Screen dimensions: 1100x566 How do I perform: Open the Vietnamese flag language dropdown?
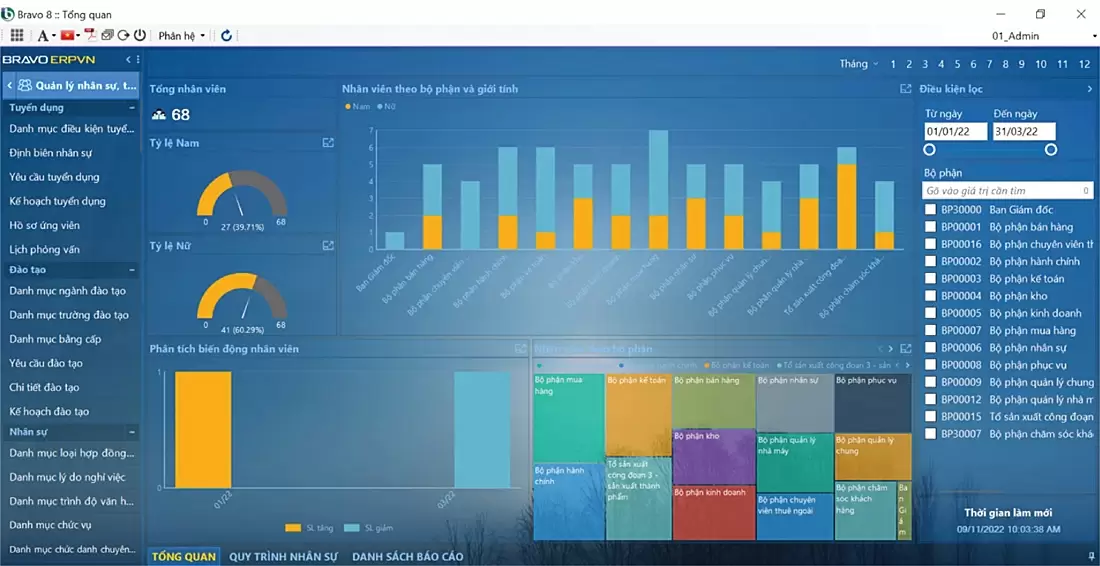(72, 35)
